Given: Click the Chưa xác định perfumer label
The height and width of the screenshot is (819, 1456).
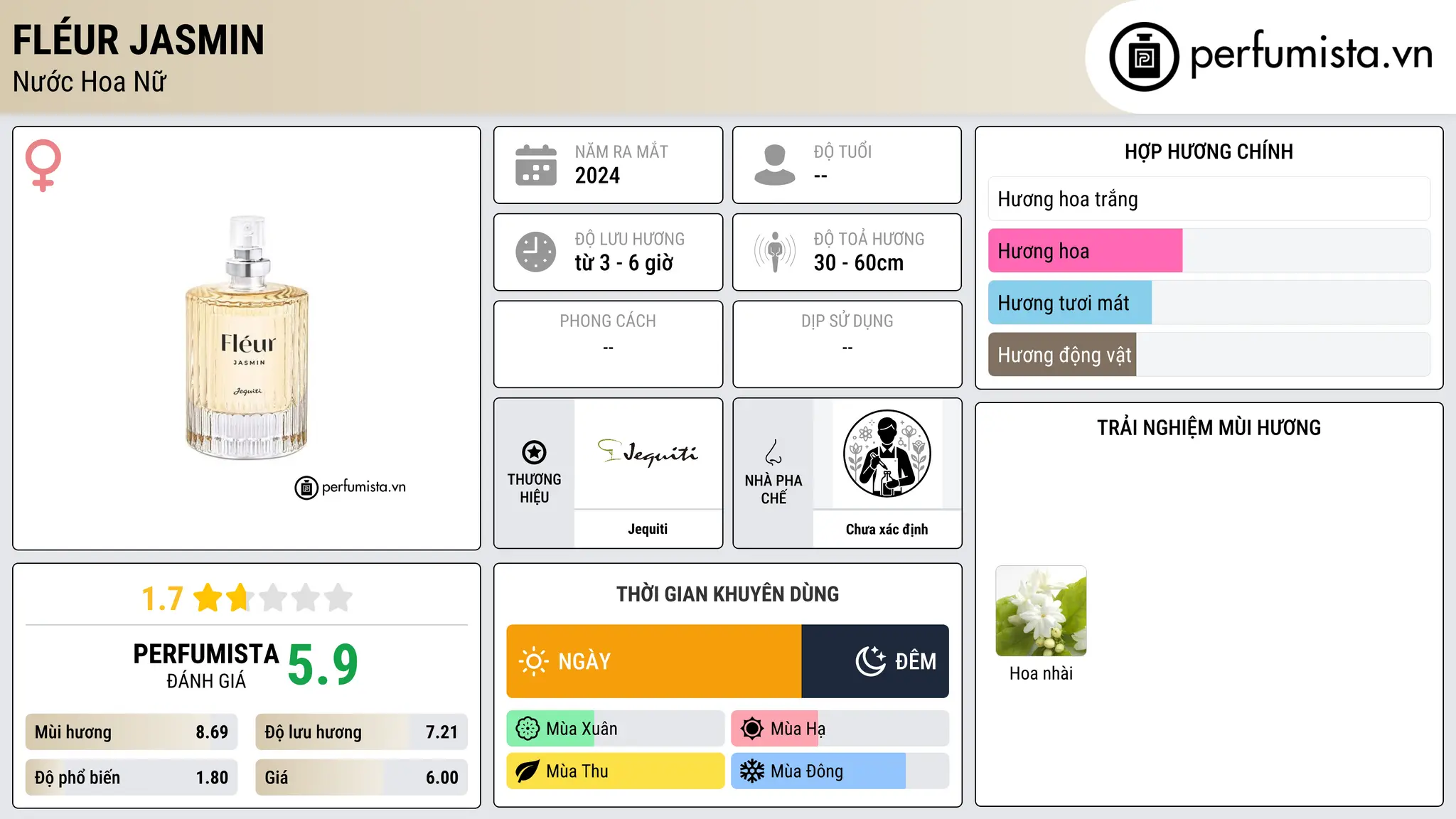Looking at the screenshot, I should [887, 529].
